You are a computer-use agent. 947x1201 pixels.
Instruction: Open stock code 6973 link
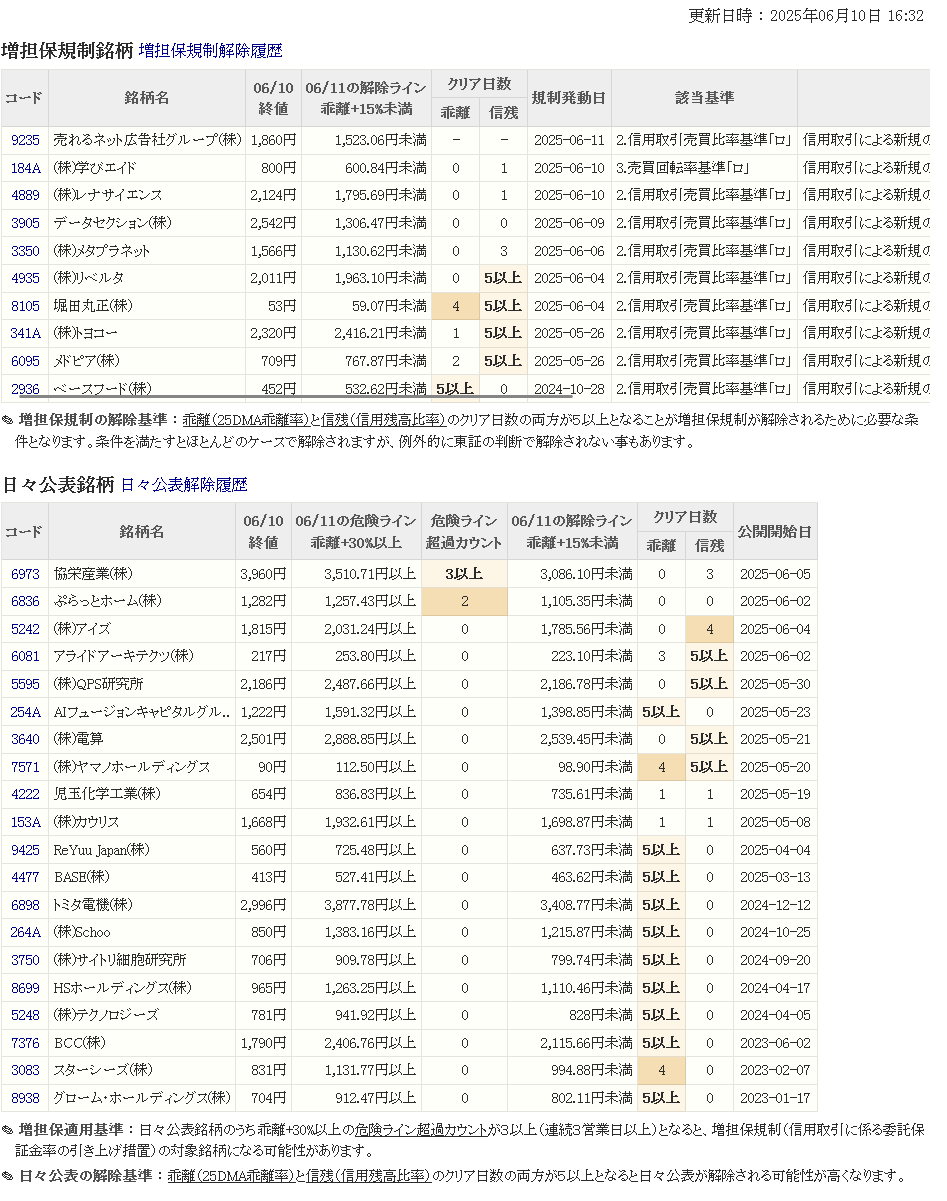tap(25, 574)
